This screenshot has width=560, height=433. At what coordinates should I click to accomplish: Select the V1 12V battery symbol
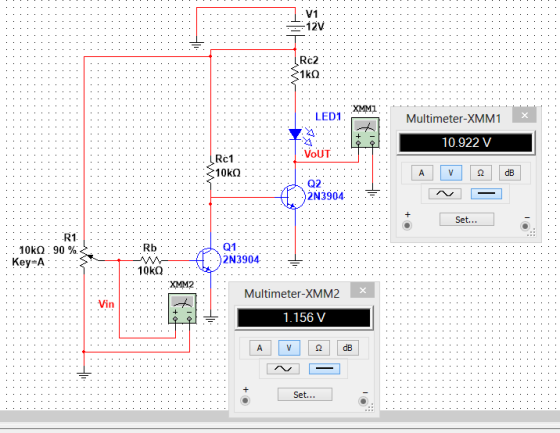[x=295, y=29]
